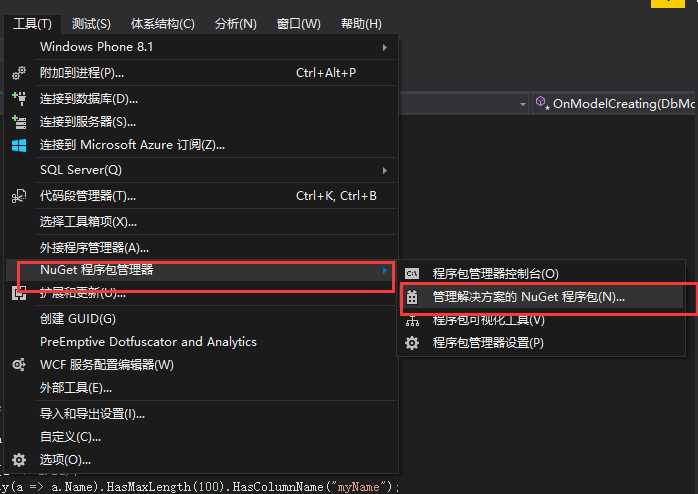
Task: Choose 自定义(C)... menu entry
Action: click(x=201, y=437)
